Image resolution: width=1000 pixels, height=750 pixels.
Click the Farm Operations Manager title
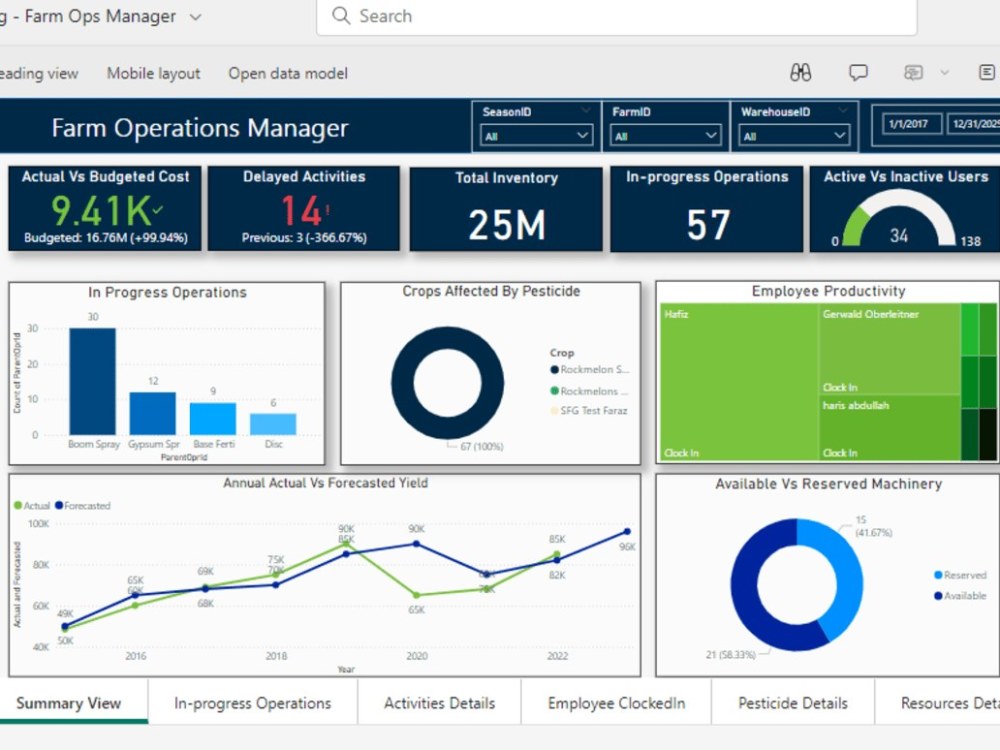[x=200, y=128]
